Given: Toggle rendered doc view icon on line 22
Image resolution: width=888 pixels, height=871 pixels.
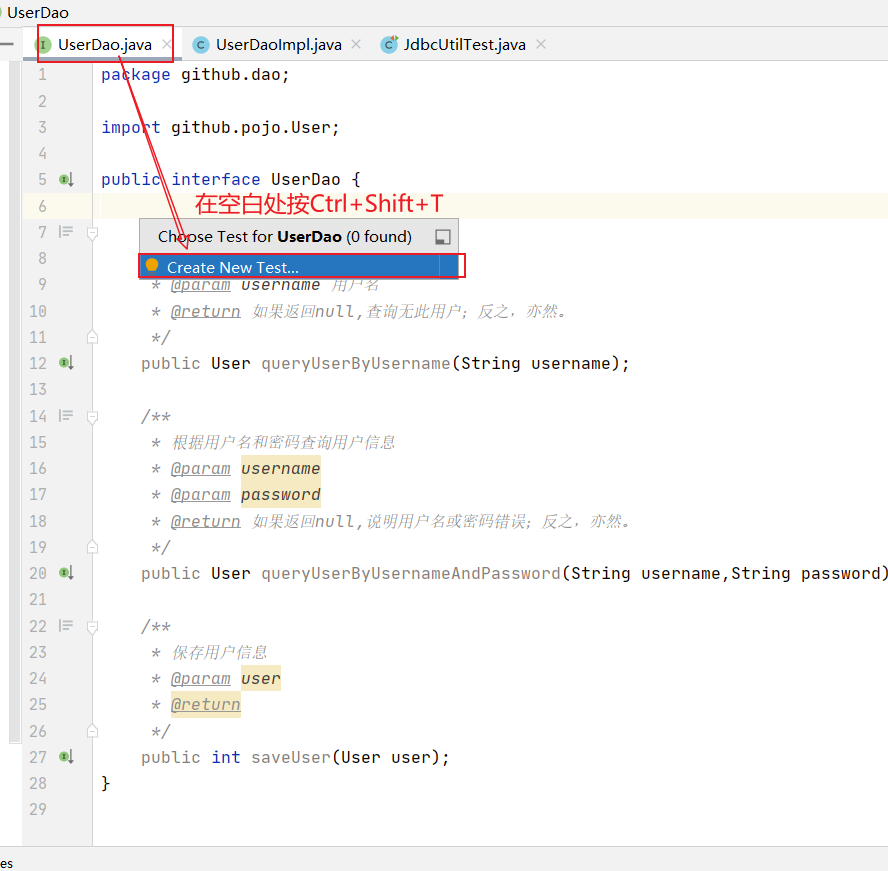Looking at the screenshot, I should 66,626.
